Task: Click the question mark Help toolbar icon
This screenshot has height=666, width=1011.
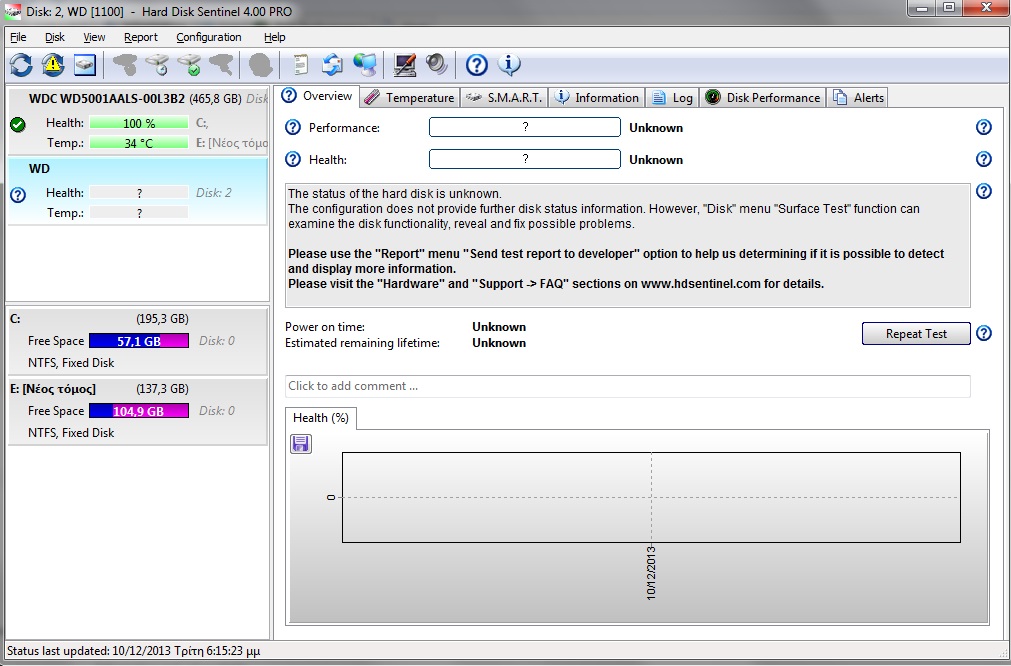Action: tap(476, 64)
